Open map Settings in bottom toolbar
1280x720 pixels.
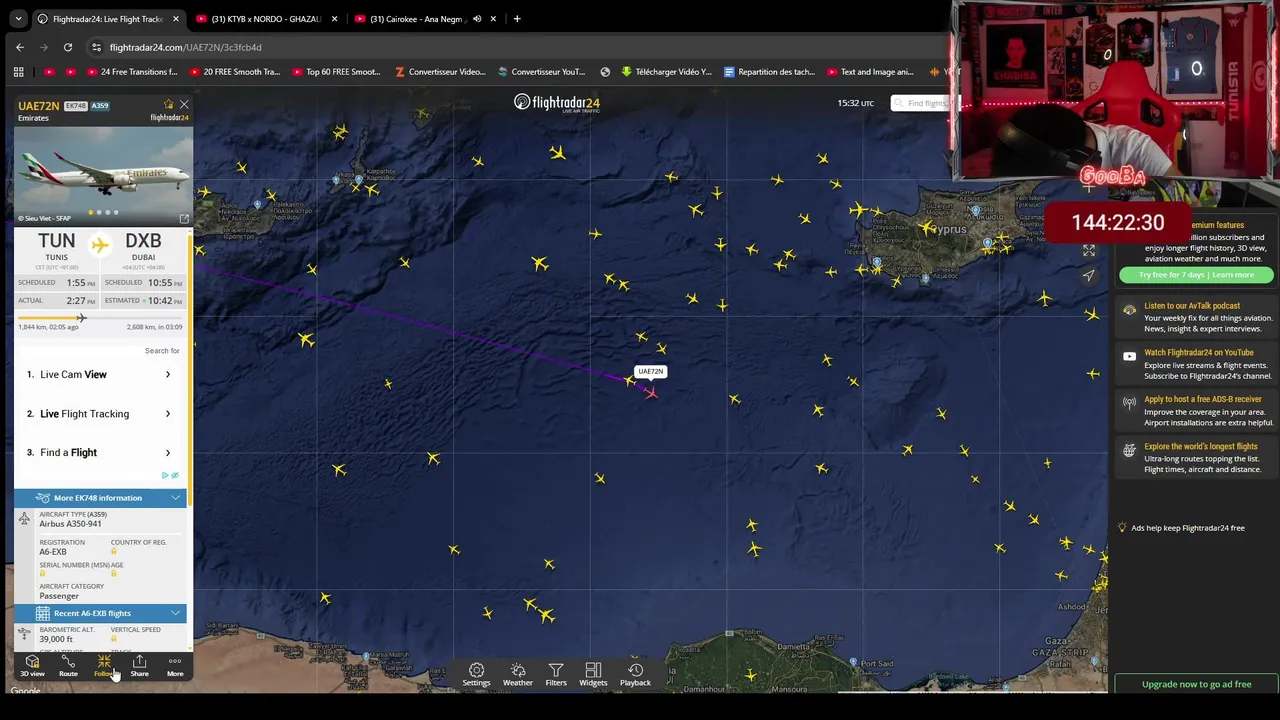coord(476,675)
